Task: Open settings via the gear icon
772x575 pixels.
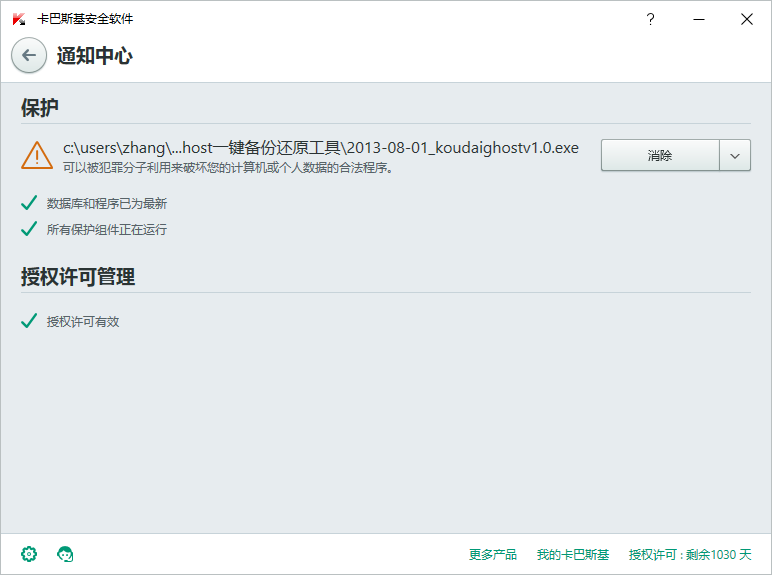Action: pyautogui.click(x=29, y=554)
